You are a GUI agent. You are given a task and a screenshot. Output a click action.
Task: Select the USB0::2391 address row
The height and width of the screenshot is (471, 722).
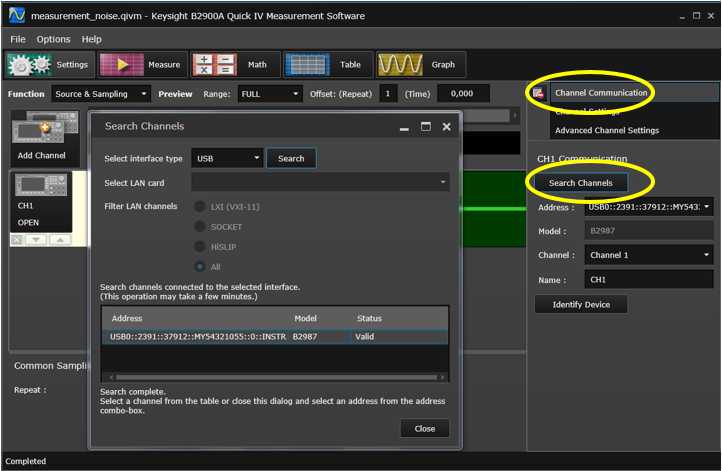(x=274, y=337)
